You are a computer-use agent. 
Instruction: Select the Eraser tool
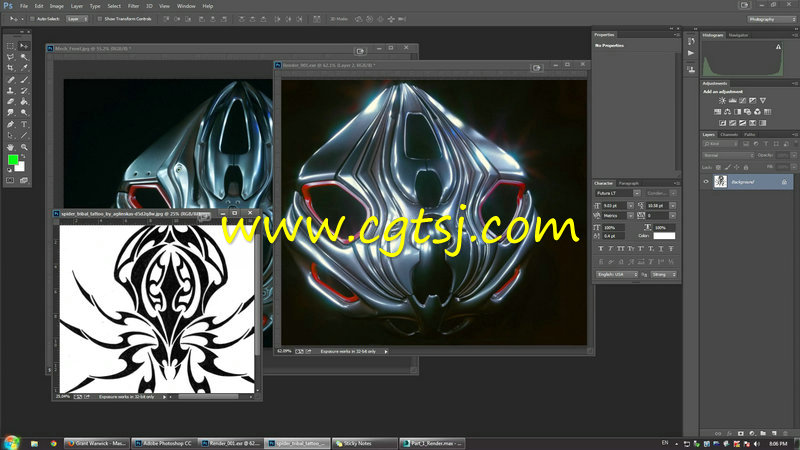click(11, 102)
